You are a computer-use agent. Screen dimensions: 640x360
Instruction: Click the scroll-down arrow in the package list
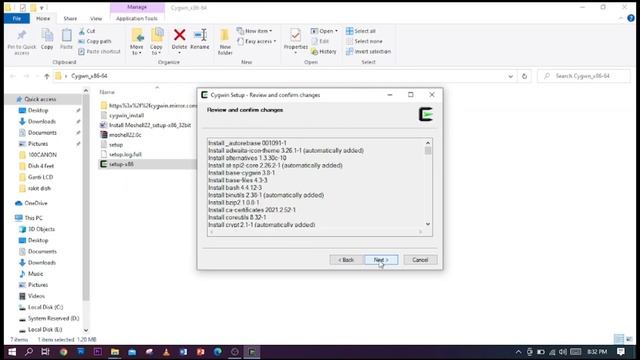tap(428, 224)
